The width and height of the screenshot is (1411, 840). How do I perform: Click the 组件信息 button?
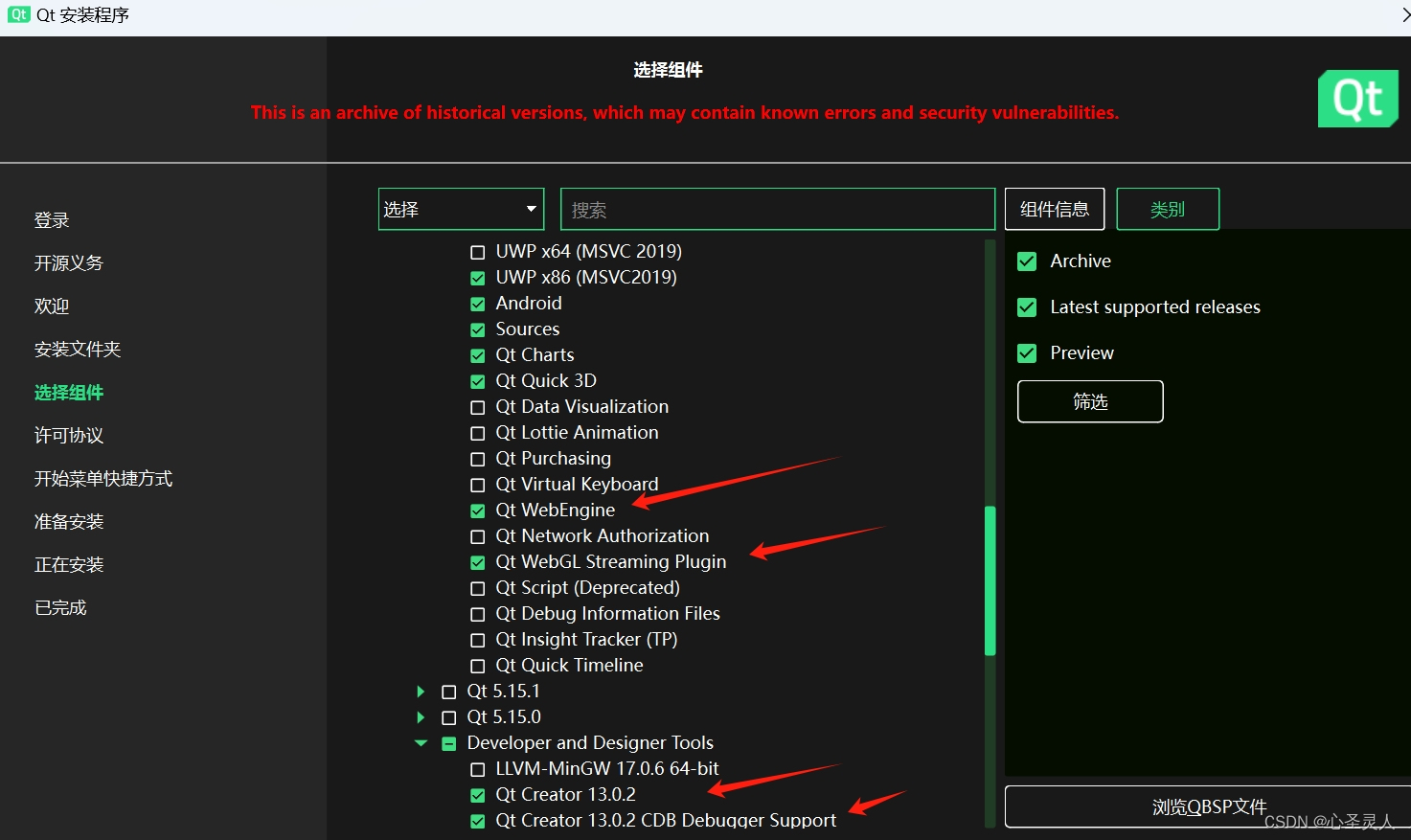[1055, 209]
